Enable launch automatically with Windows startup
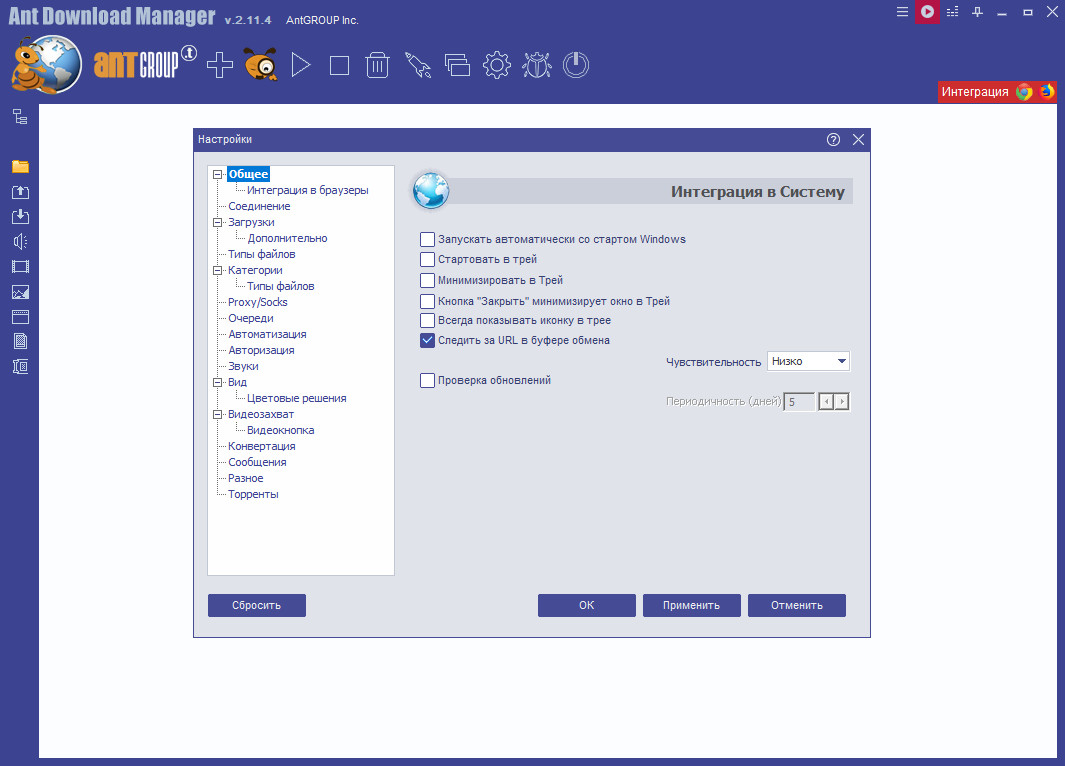The image size is (1065, 766). pos(427,240)
